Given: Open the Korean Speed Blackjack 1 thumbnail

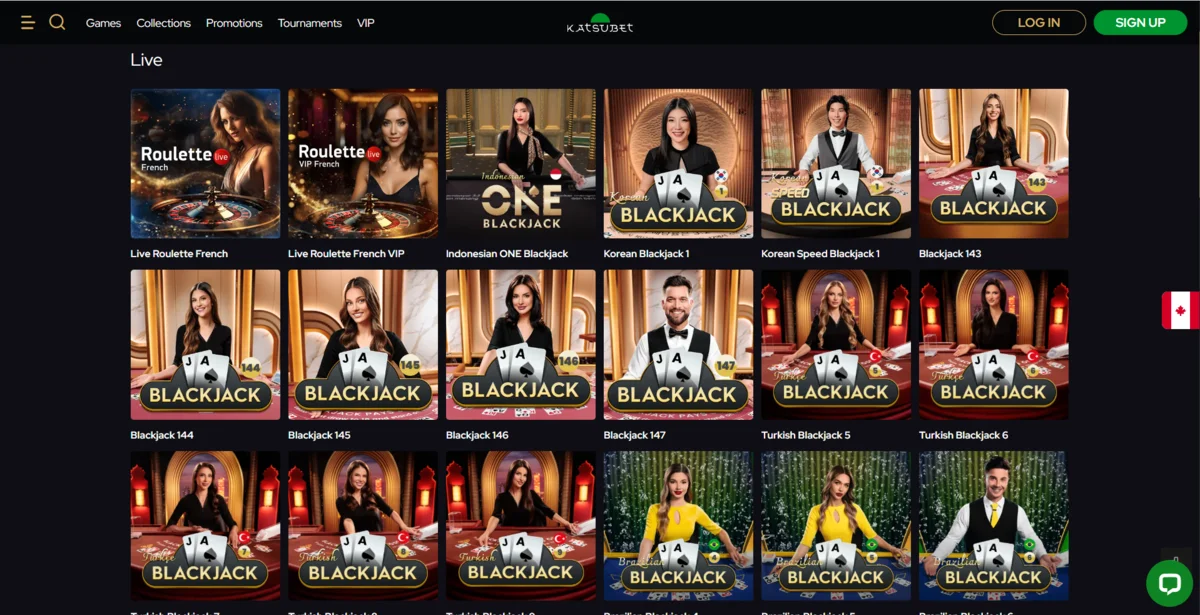Looking at the screenshot, I should pyautogui.click(x=836, y=163).
